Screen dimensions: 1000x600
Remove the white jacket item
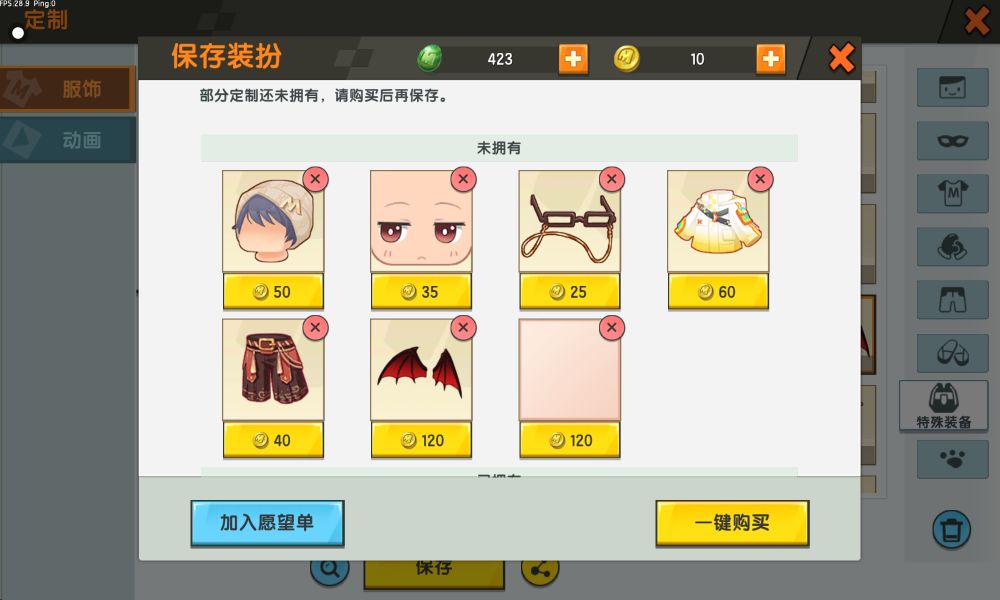point(760,179)
